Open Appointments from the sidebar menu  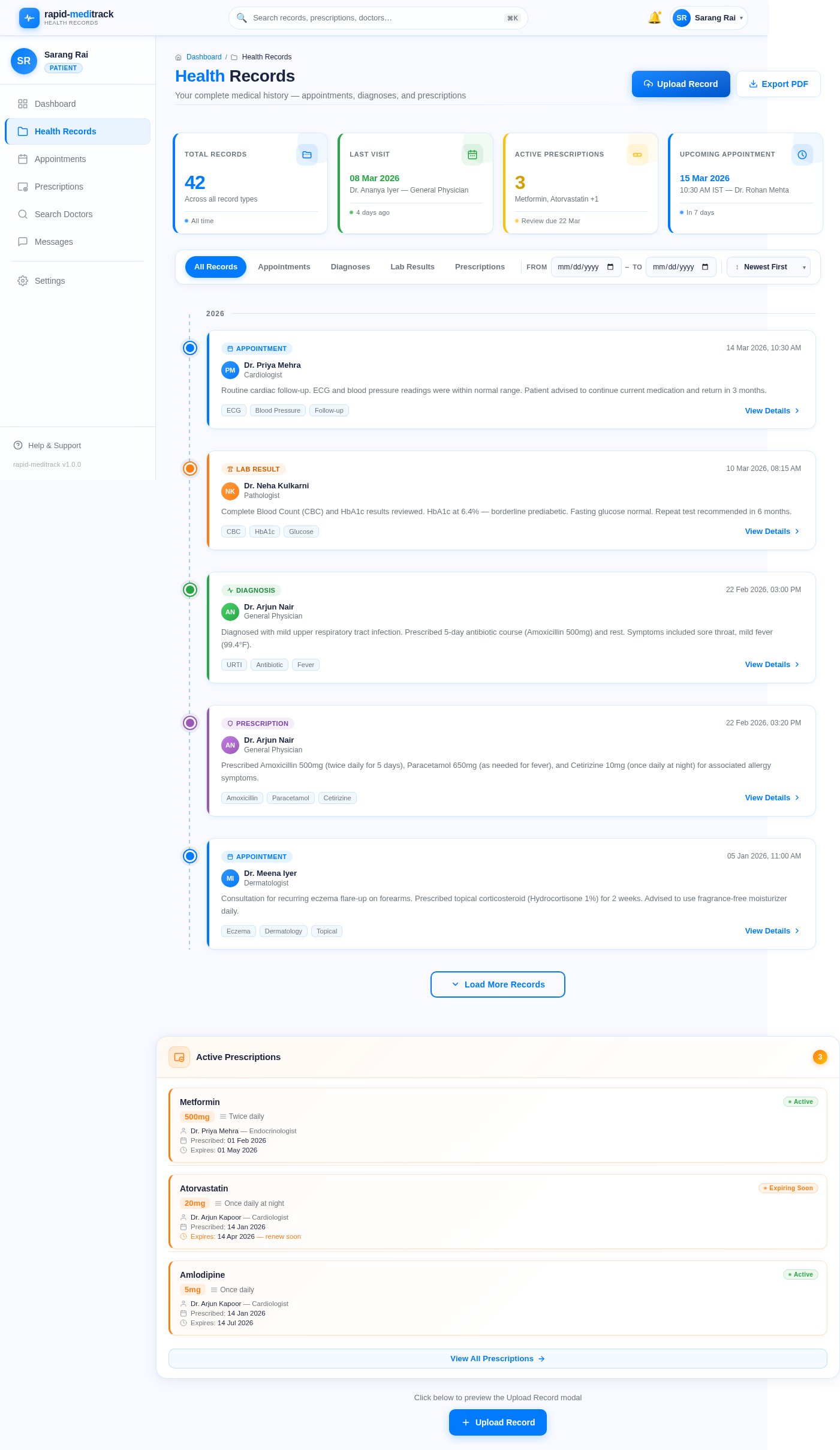coord(60,159)
